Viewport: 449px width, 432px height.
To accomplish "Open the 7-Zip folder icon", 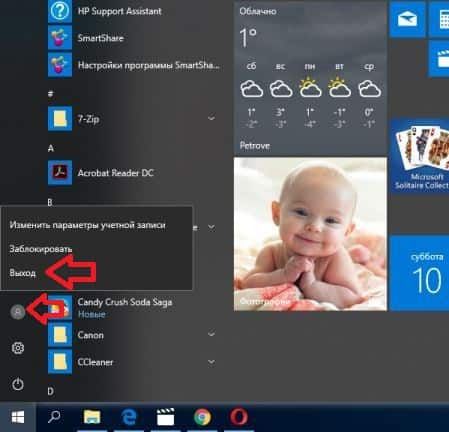I will pyautogui.click(x=60, y=119).
